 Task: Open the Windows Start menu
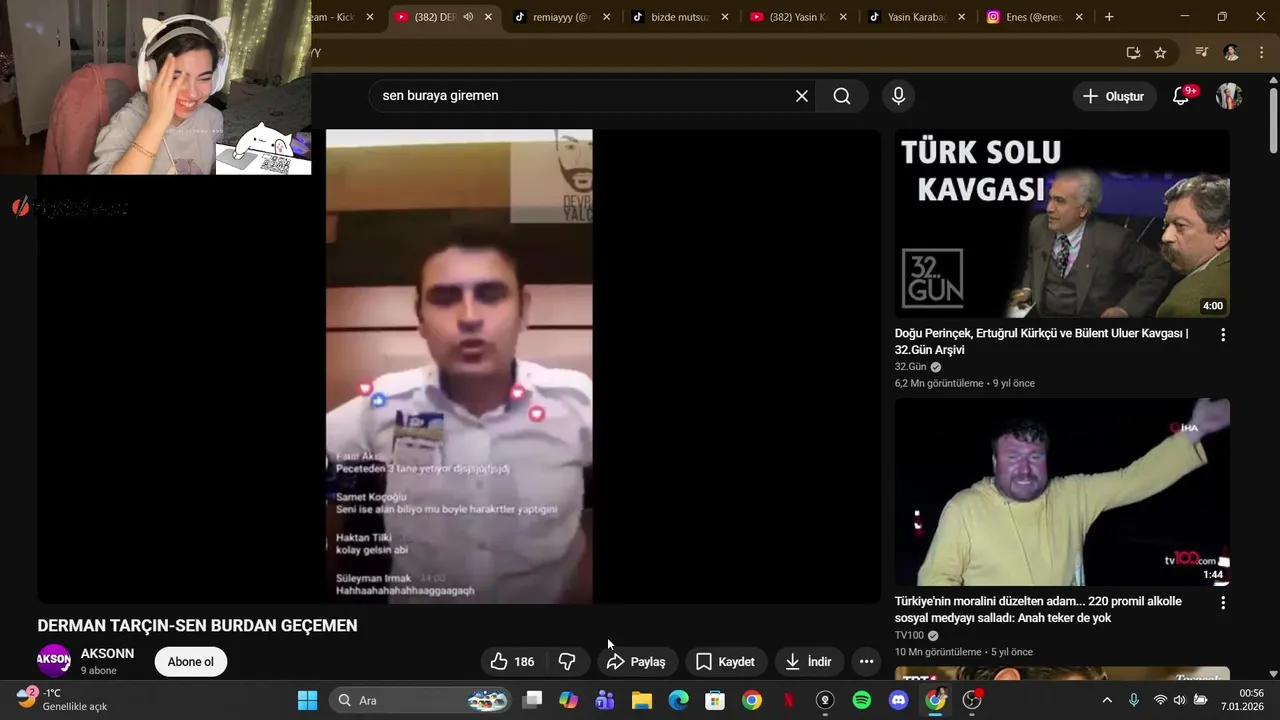pyautogui.click(x=307, y=700)
